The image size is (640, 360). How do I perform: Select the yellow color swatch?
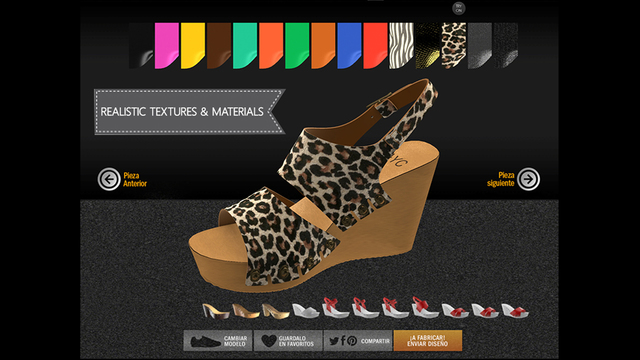(193, 46)
